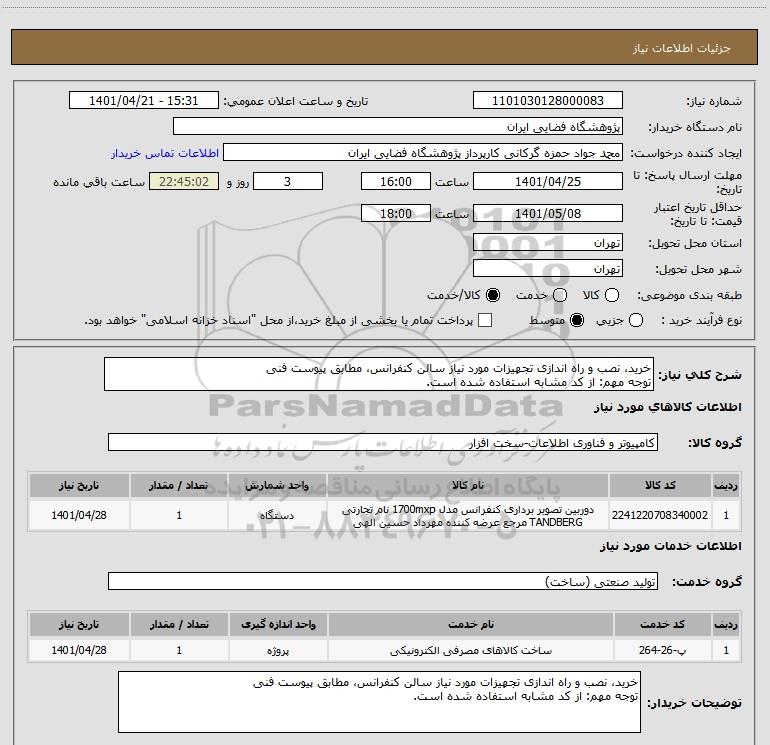Click remaining time countdown 22:45:02

[184, 181]
